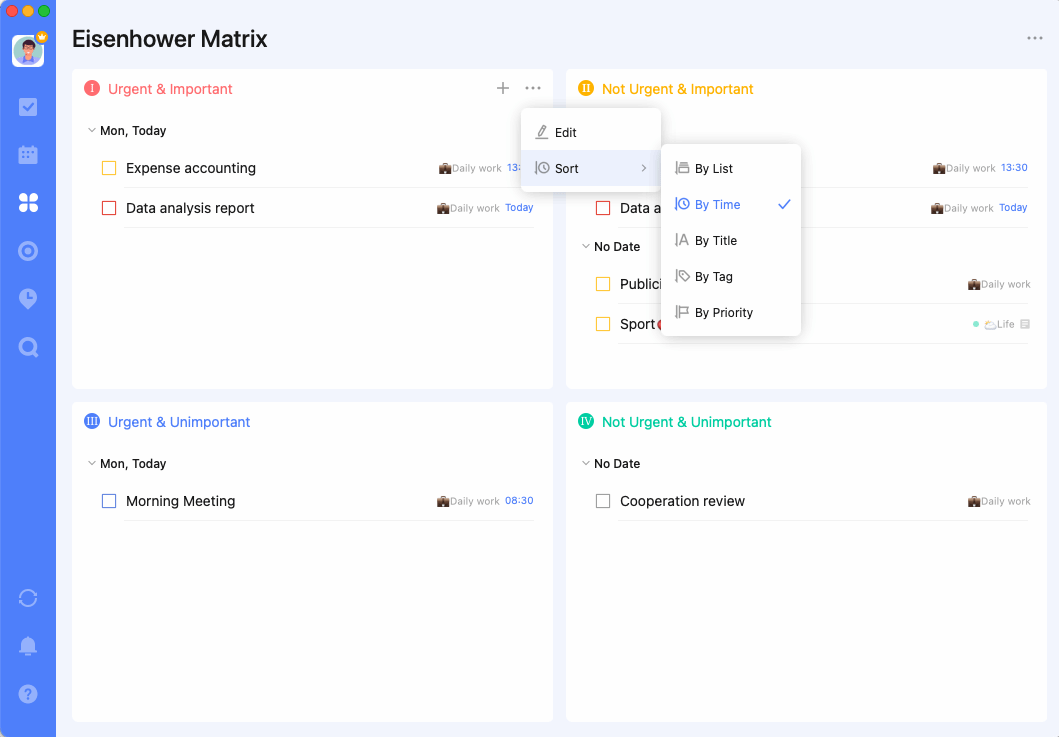
Task: Open the Habit clock icon in sidebar
Action: pos(28,299)
